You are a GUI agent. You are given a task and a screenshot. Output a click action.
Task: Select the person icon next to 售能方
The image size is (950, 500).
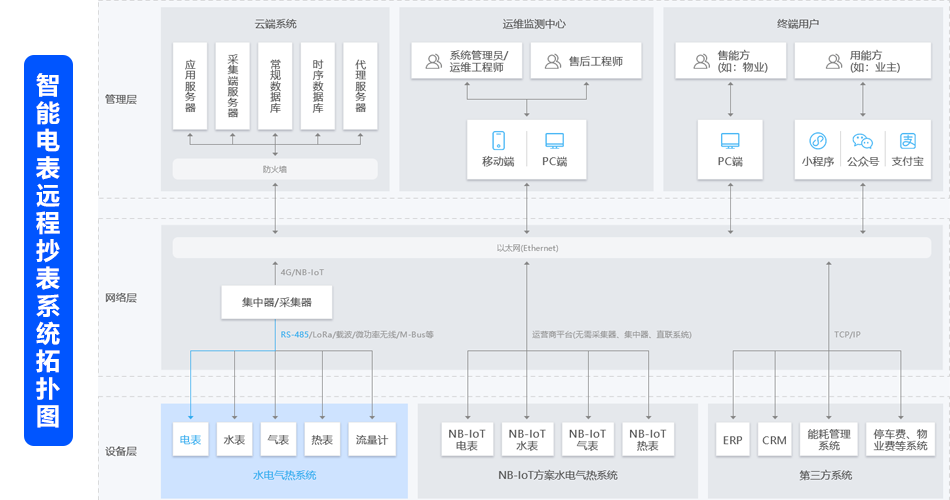tap(698, 62)
